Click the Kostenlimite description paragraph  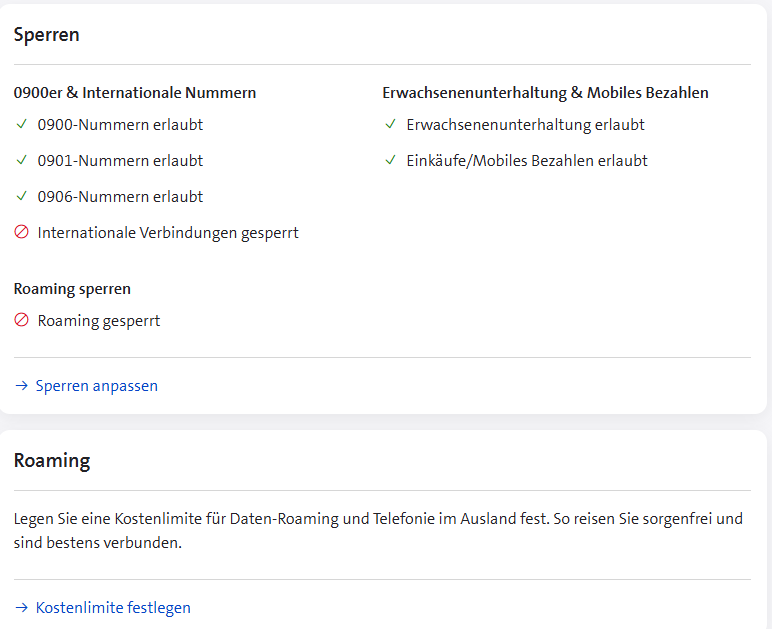[378, 531]
